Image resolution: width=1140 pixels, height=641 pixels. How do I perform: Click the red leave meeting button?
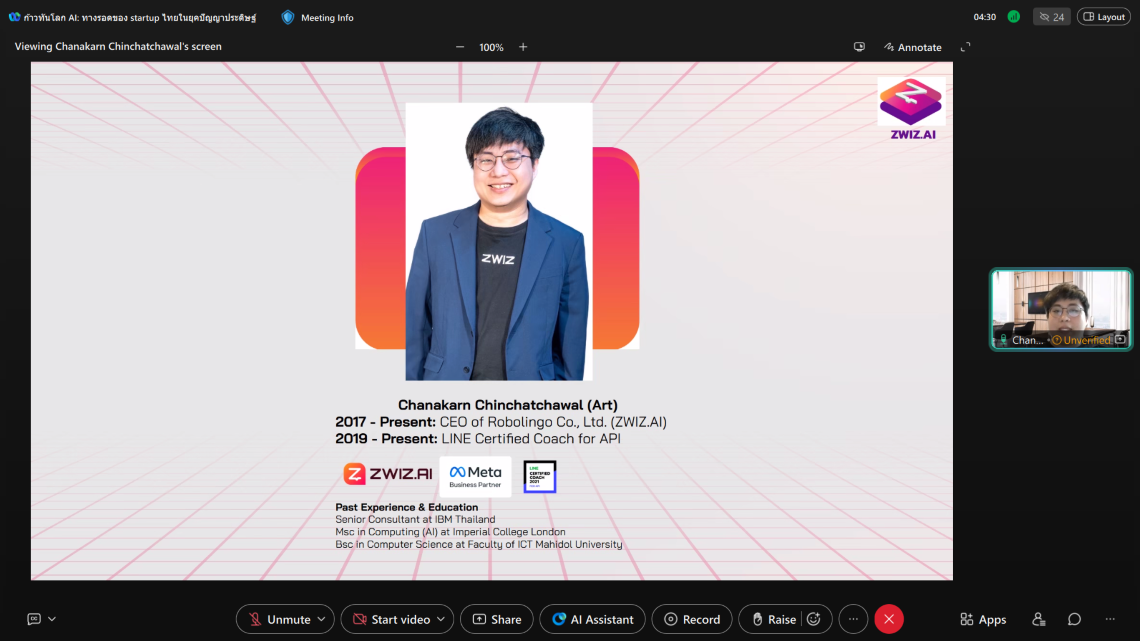tap(888, 619)
